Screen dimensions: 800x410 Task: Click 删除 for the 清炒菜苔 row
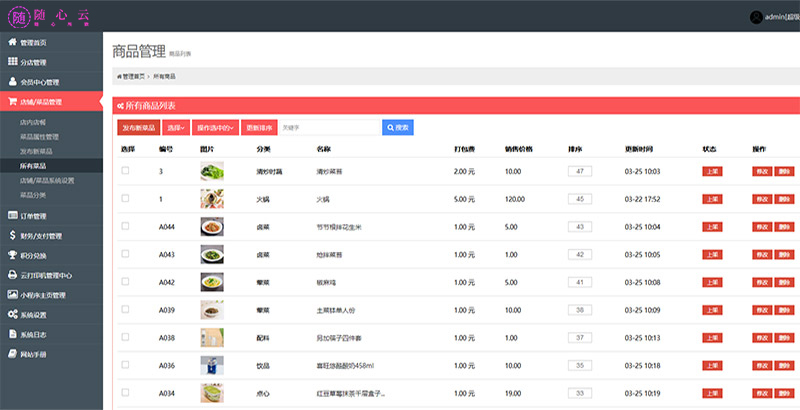[784, 172]
